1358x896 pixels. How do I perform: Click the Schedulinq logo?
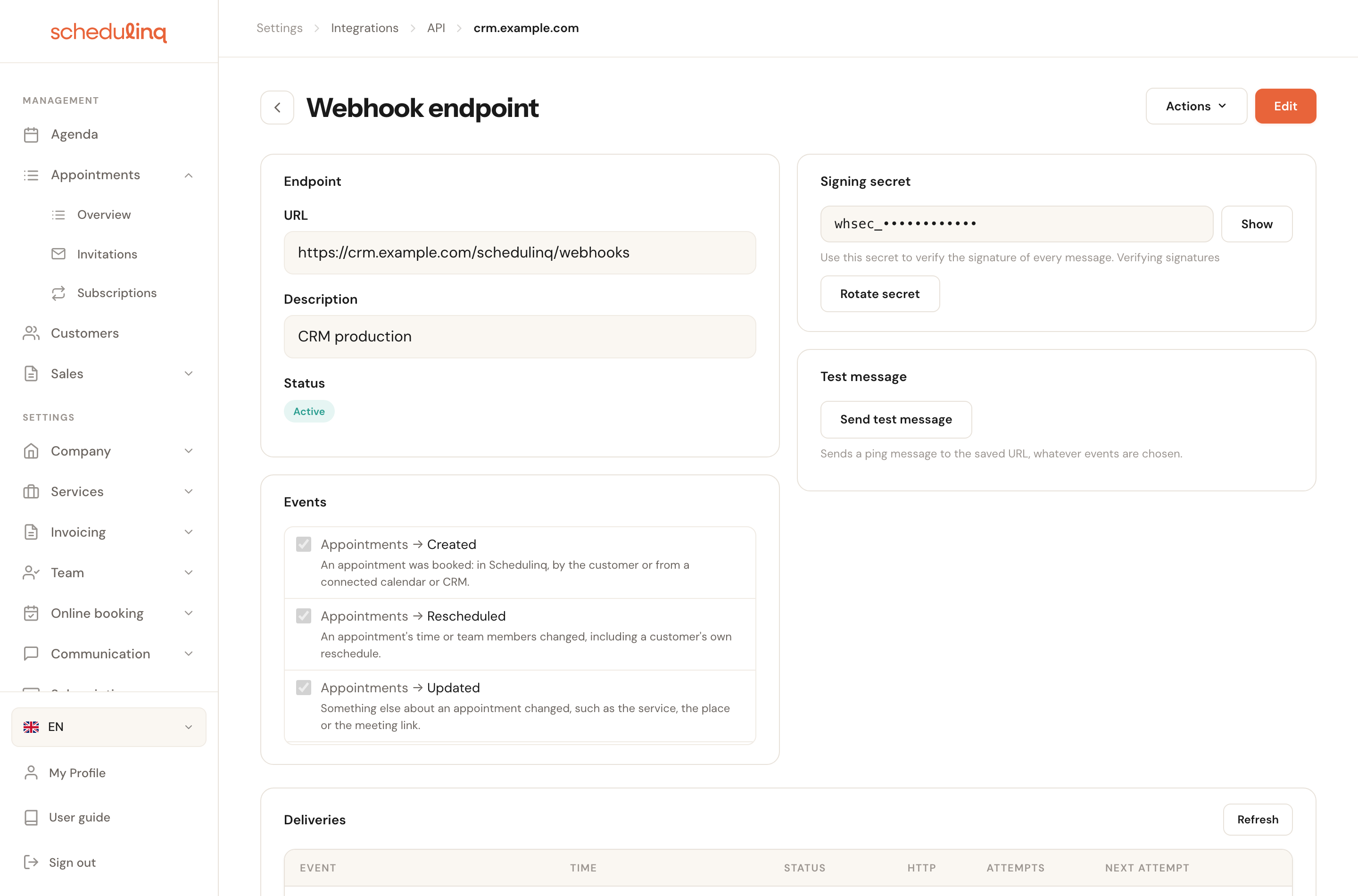click(x=108, y=32)
